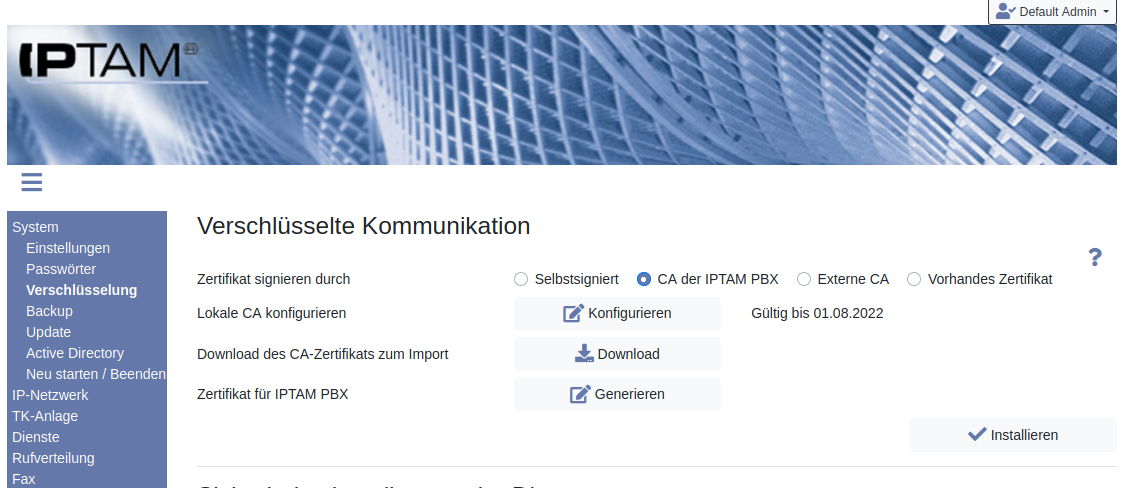Go to Active Directory in sidebar
Viewport: 1134px width, 488px height.
click(75, 353)
